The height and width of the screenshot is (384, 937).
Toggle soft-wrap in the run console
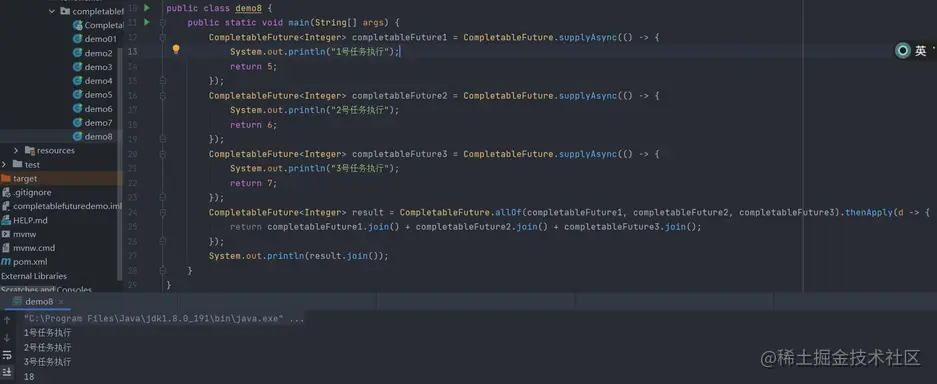click(7, 355)
